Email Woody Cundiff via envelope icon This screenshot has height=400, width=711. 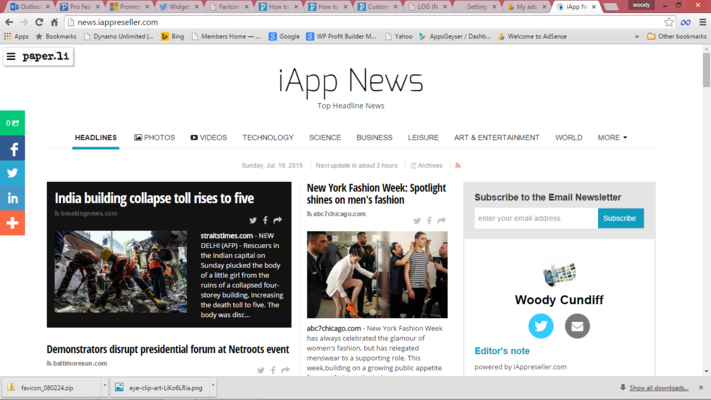[x=577, y=326]
